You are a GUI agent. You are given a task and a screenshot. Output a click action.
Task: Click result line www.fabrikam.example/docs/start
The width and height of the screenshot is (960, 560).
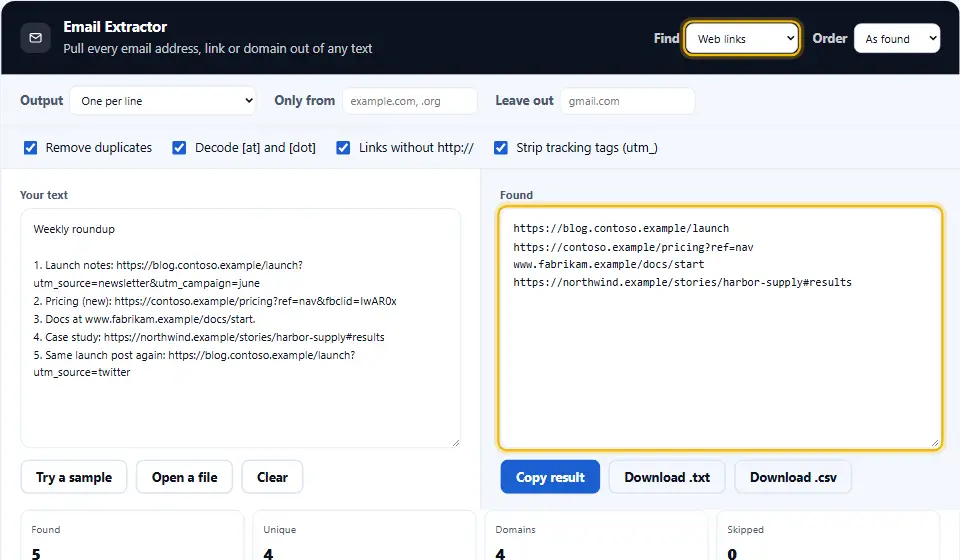pos(609,264)
